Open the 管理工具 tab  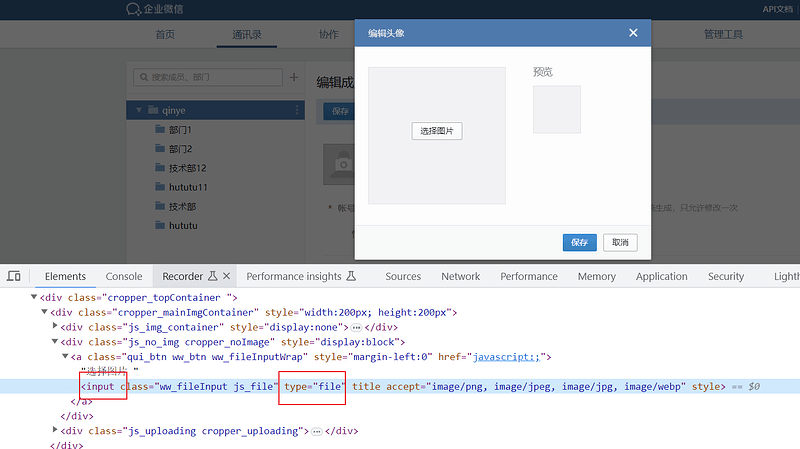[x=723, y=34]
